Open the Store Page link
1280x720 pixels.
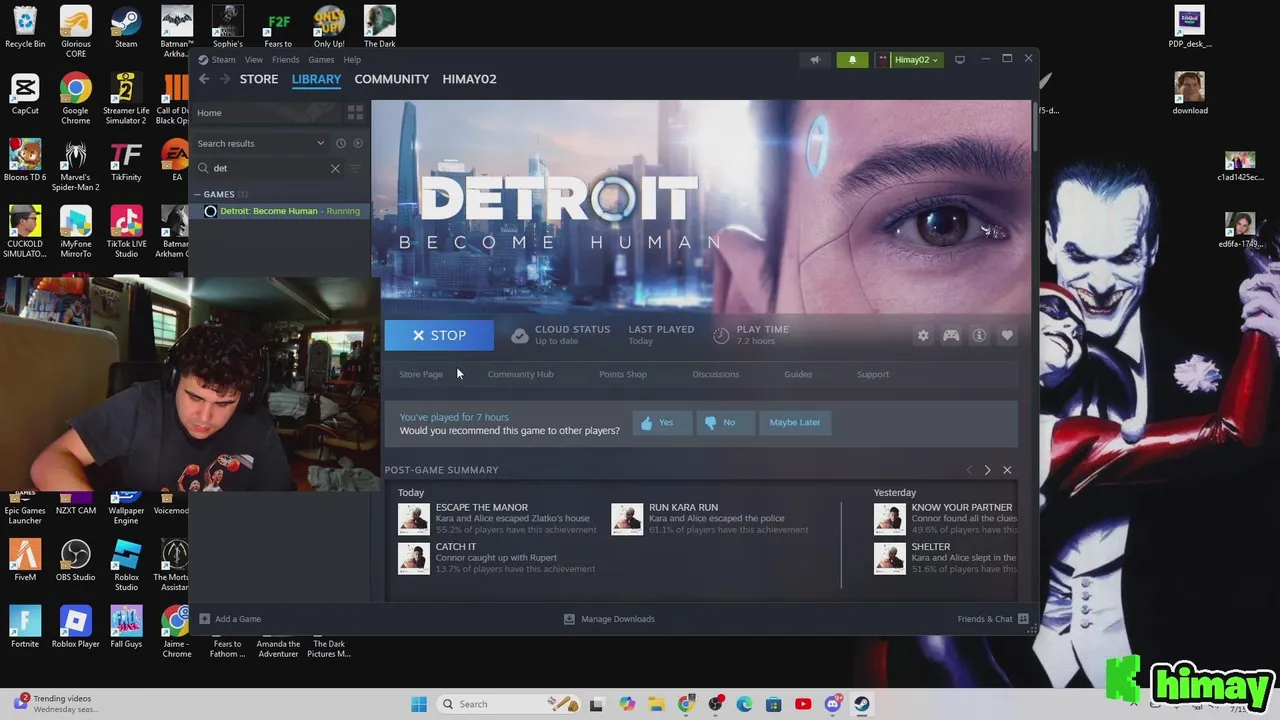click(421, 374)
